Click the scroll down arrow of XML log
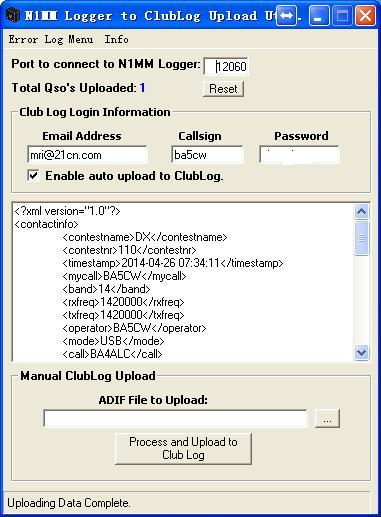 pos(362,352)
